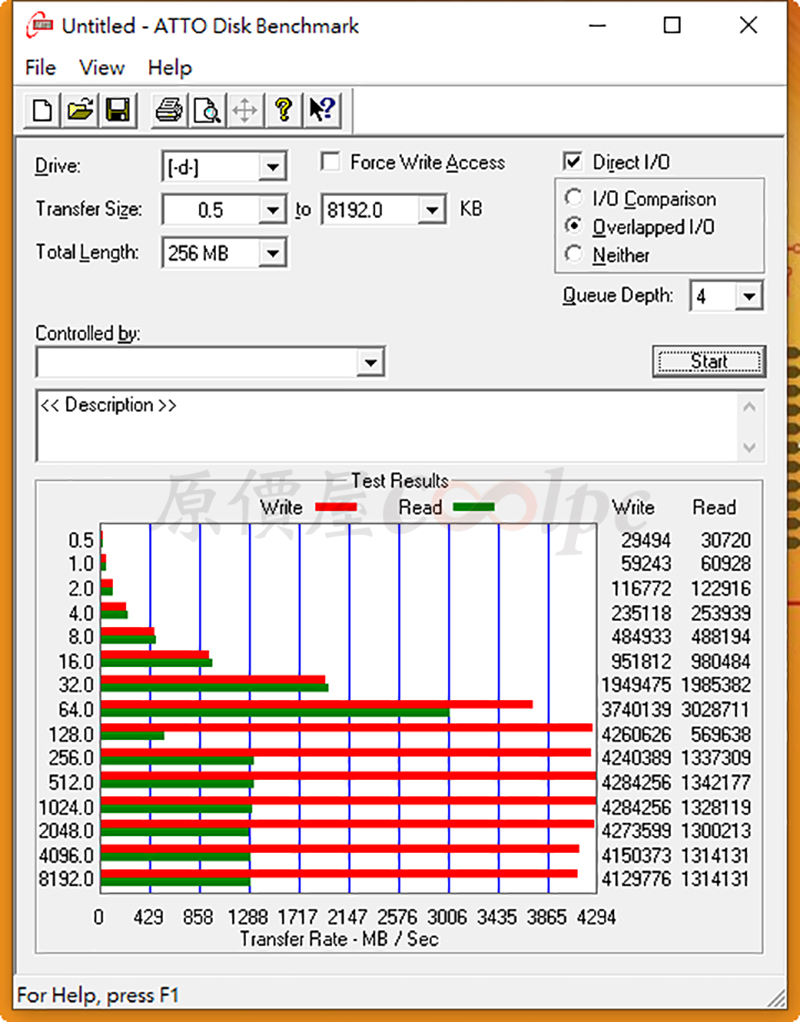800x1022 pixels.
Task: Expand the Controlled by dropdown
Action: [x=370, y=362]
